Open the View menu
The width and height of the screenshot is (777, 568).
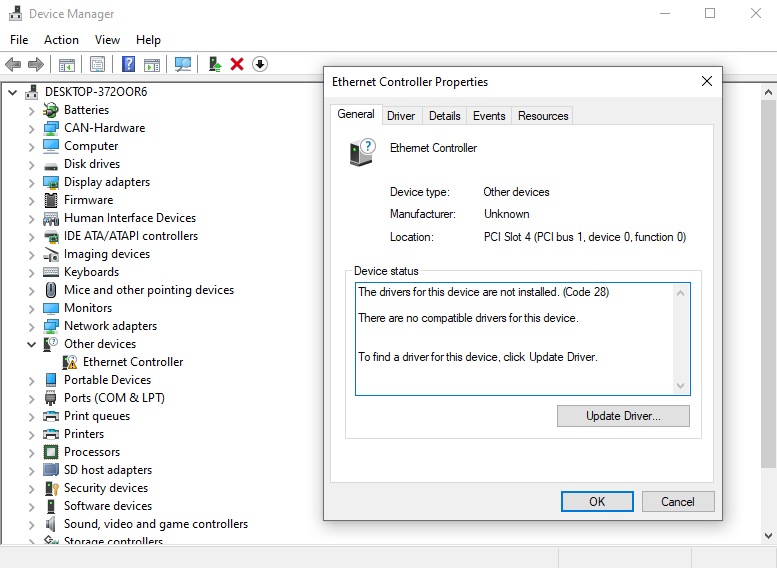[108, 40]
